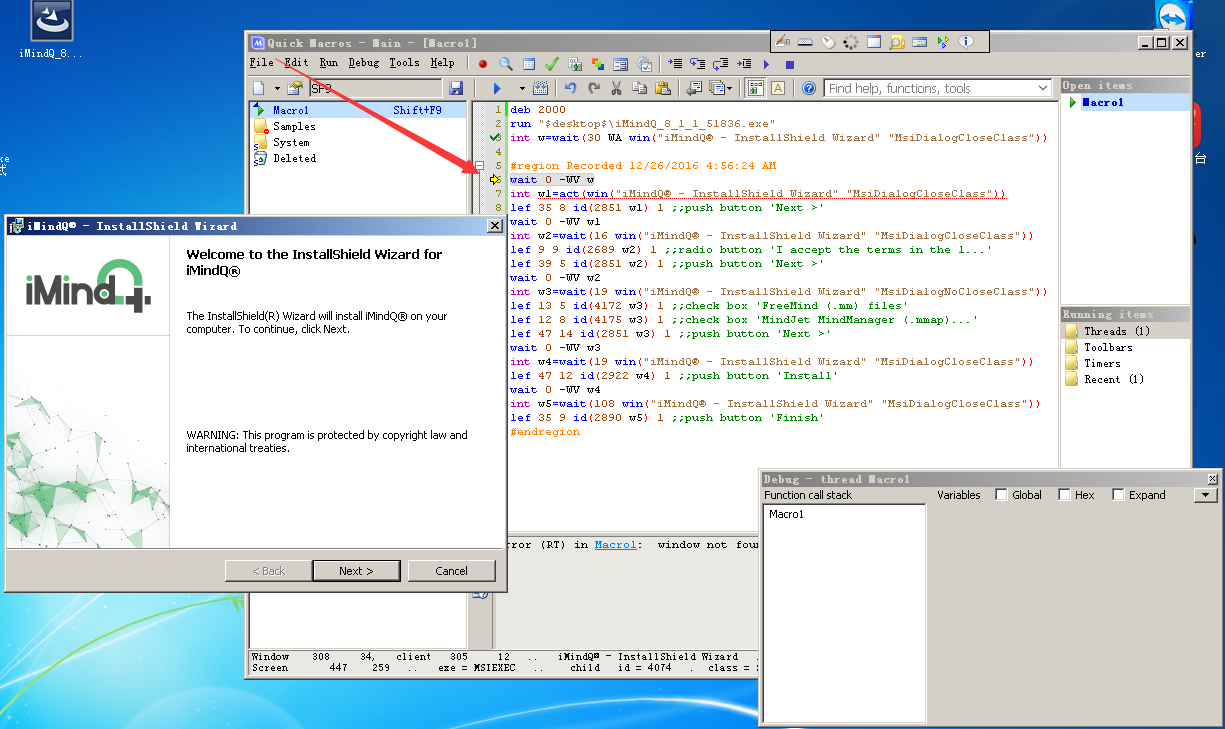The width and height of the screenshot is (1225, 729).
Task: Open Threads (1) under Running items
Action: pos(1117,331)
